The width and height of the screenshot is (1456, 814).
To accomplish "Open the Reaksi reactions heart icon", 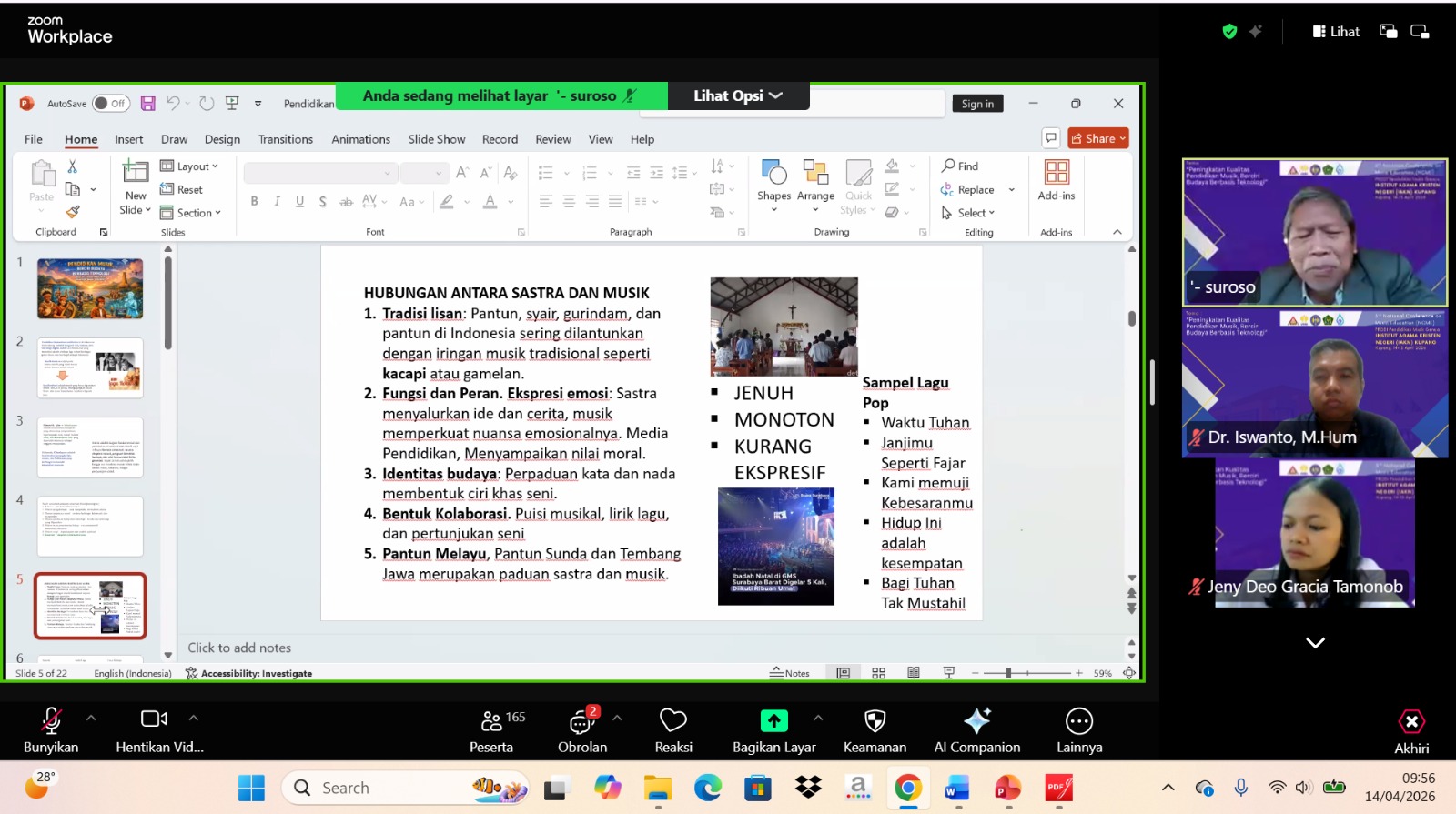I will coord(672,721).
